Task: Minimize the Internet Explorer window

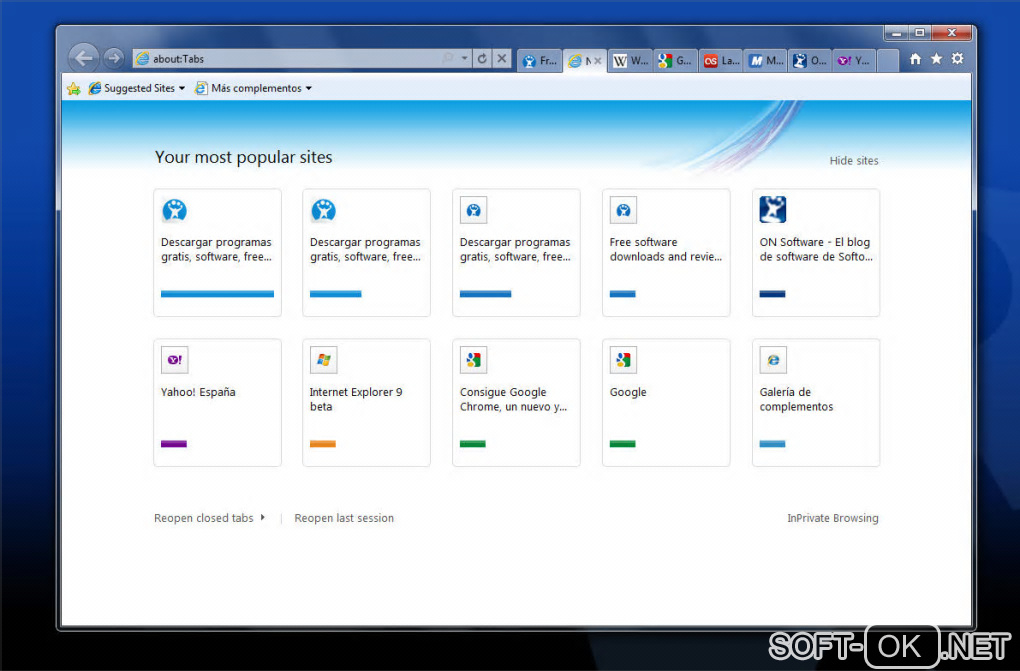Action: click(x=896, y=33)
